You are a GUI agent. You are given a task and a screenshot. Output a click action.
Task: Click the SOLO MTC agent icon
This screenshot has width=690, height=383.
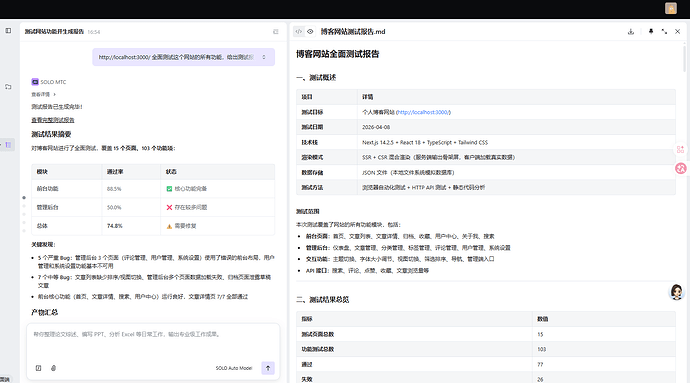click(x=35, y=82)
